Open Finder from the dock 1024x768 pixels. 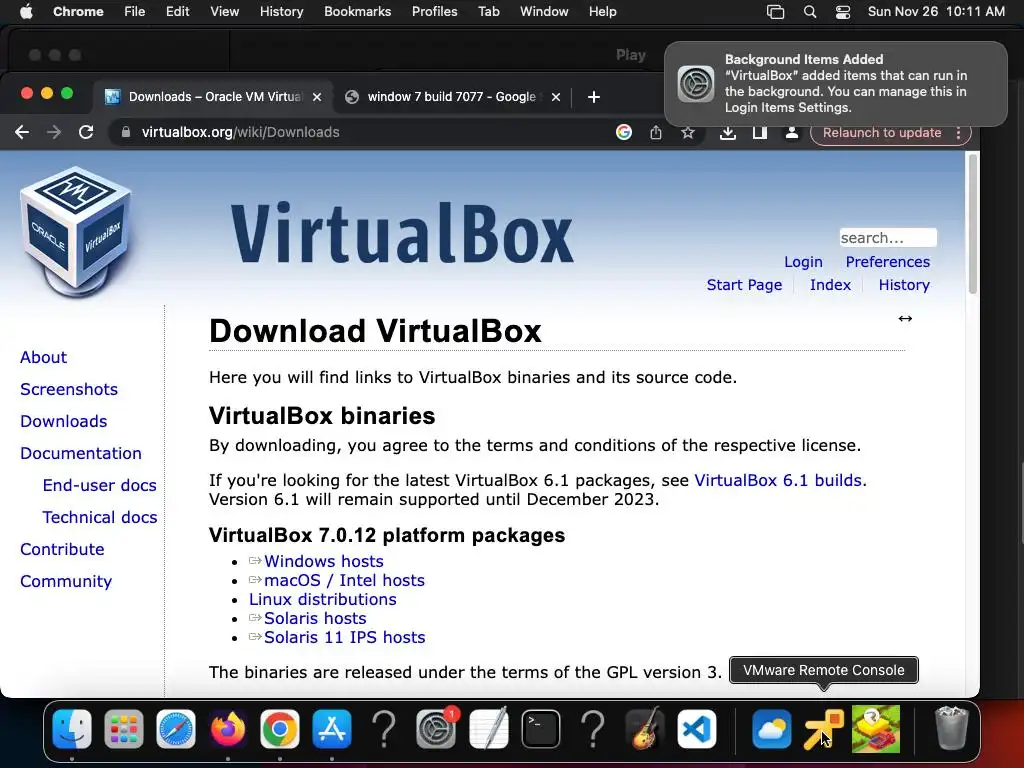click(72, 729)
